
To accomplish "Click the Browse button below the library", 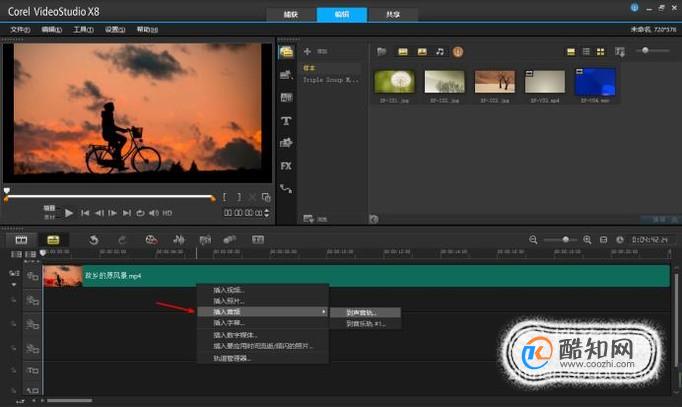I will click(x=315, y=219).
